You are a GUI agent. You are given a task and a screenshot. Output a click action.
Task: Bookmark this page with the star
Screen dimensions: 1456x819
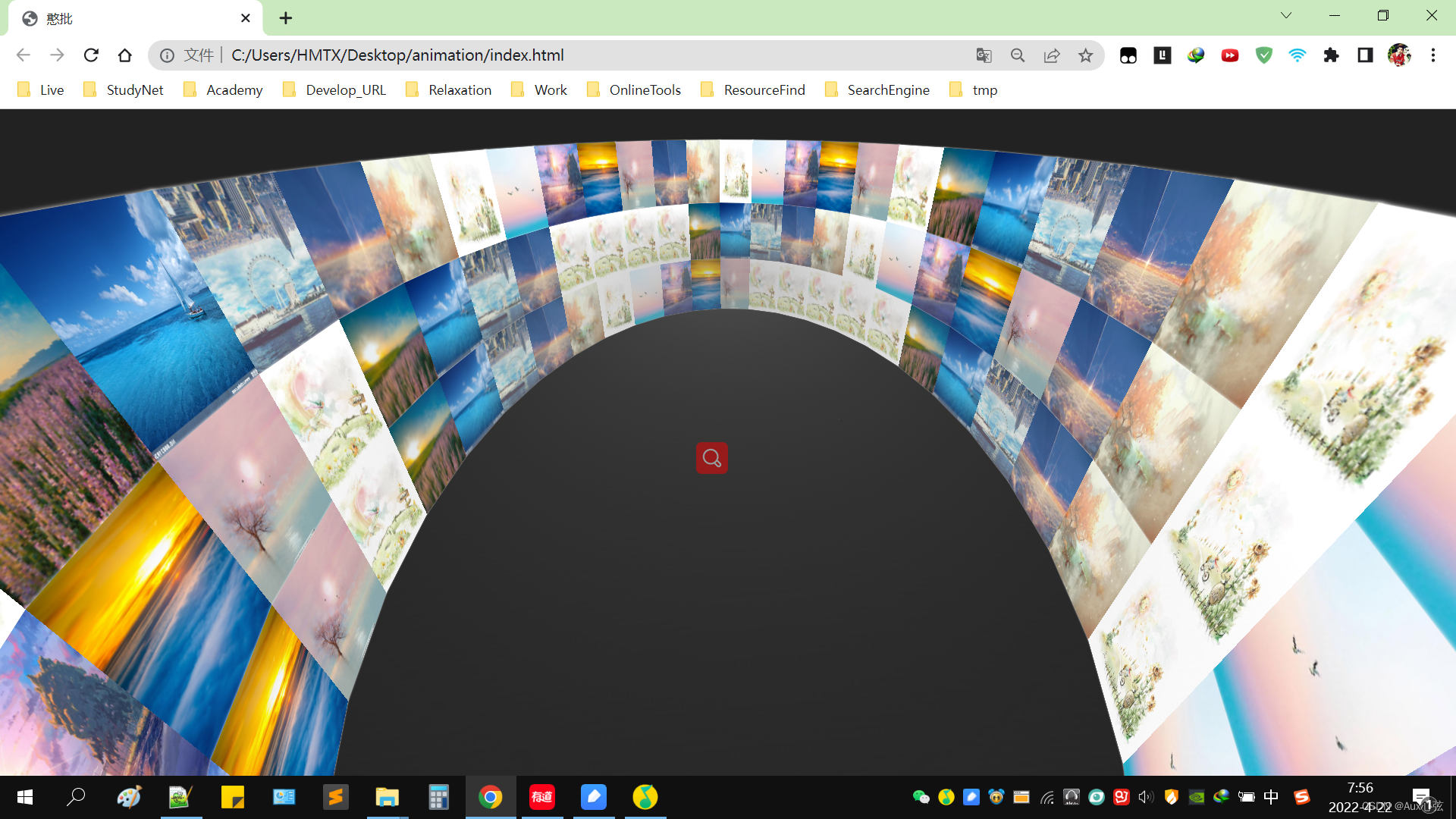pyautogui.click(x=1086, y=55)
